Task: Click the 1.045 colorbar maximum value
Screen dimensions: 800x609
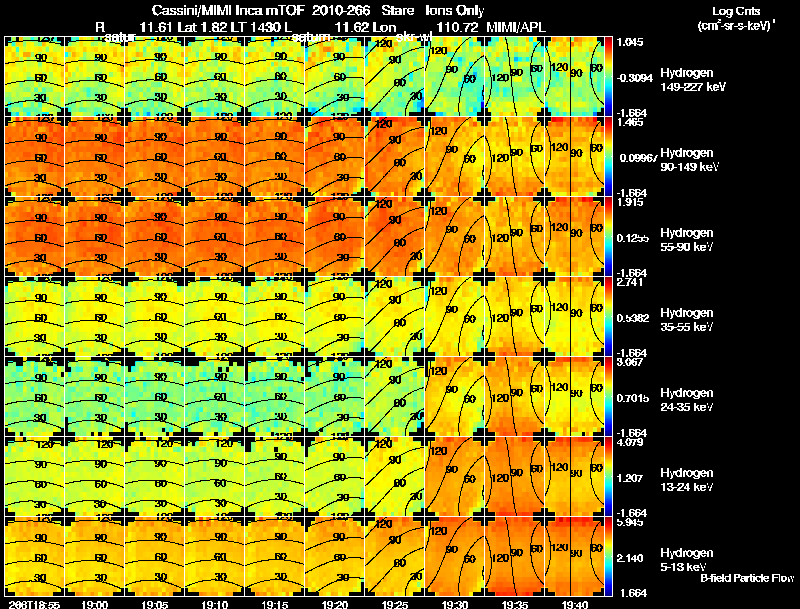Action: click(630, 42)
